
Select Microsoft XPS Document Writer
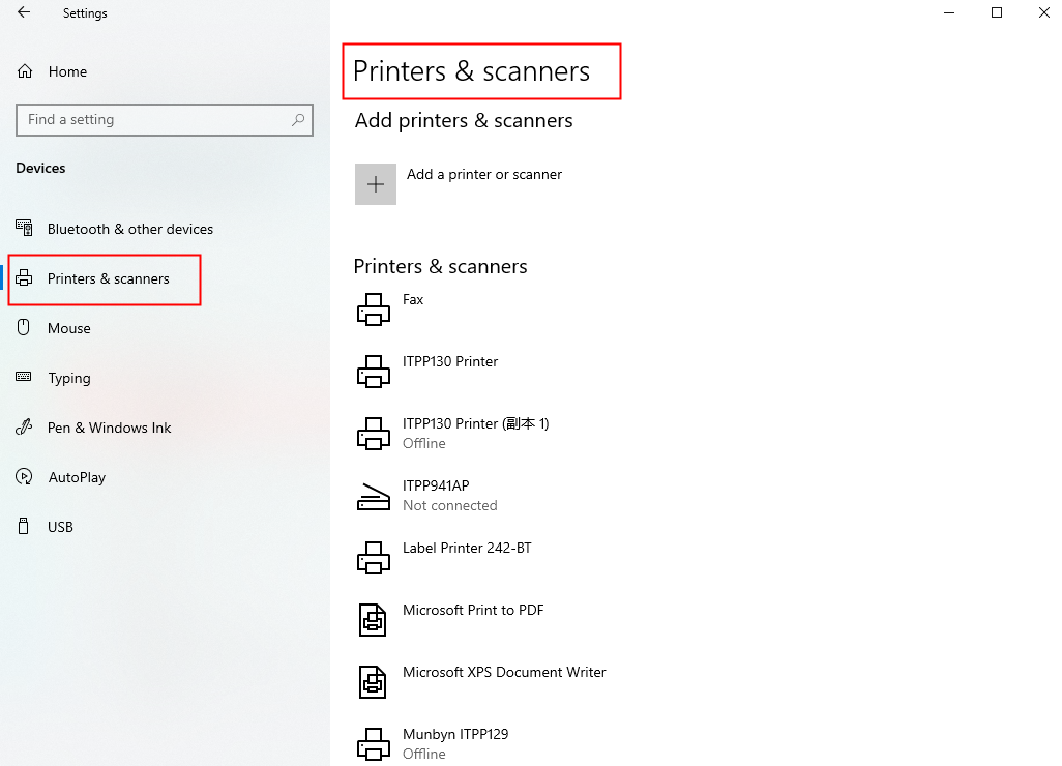coord(505,673)
